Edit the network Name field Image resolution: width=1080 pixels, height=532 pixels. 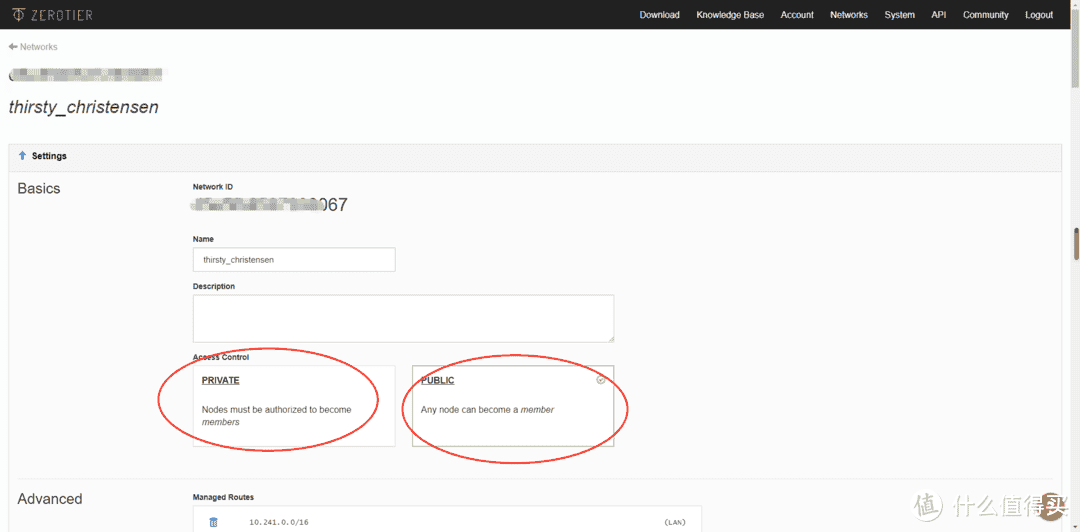[x=294, y=260]
